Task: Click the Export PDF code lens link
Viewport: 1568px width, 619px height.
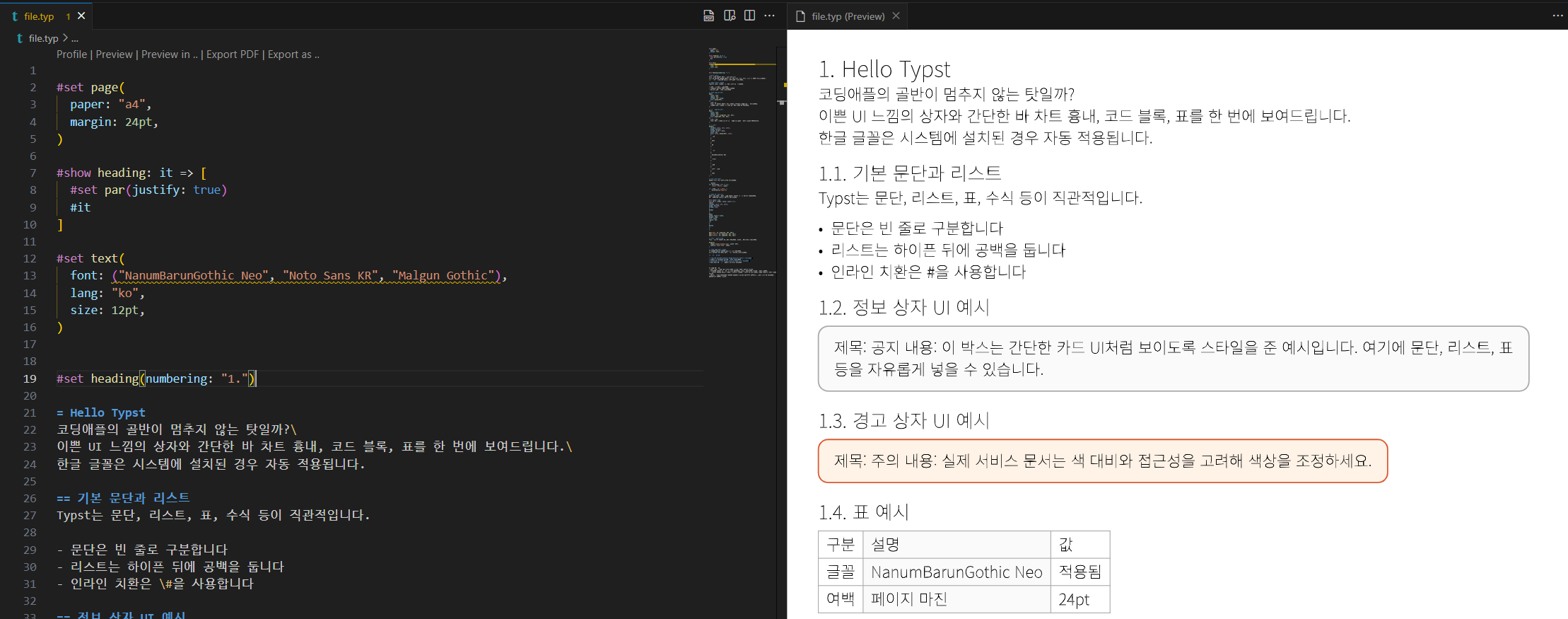Action: coord(233,54)
